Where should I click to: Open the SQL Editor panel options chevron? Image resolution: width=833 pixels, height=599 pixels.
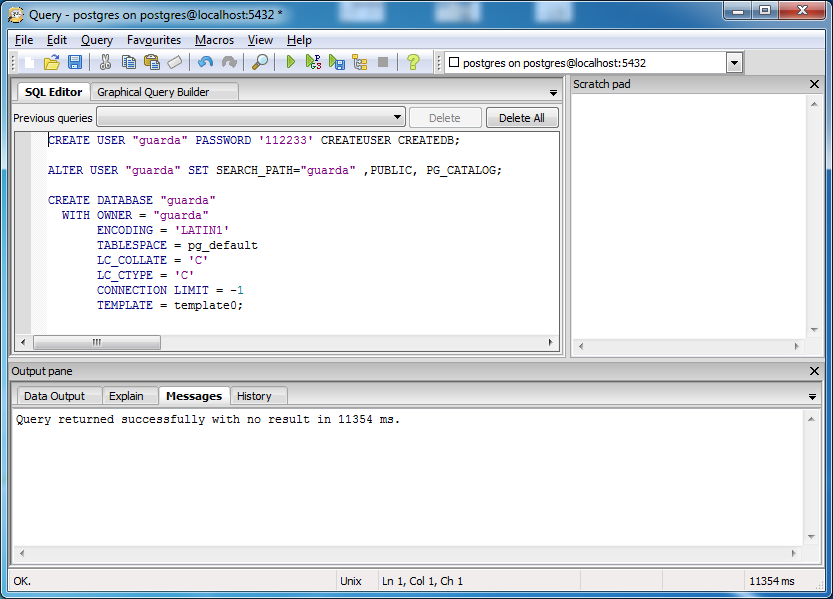click(x=552, y=91)
